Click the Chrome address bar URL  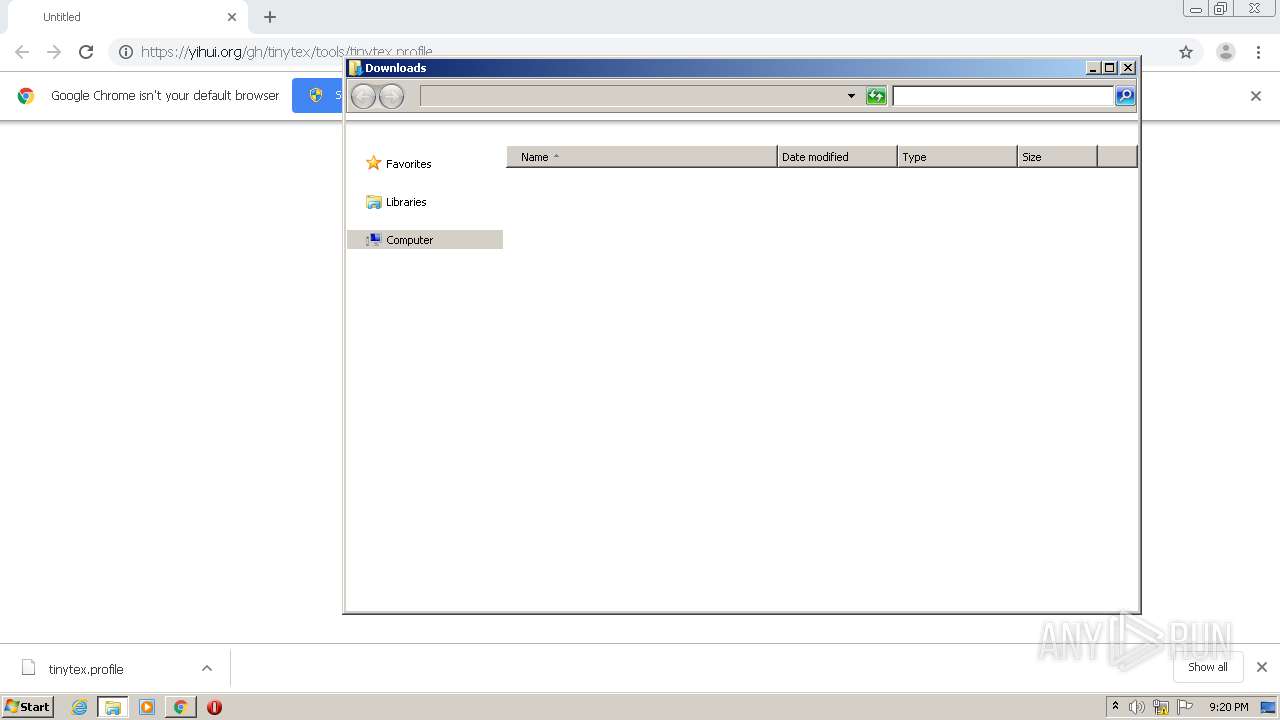click(x=287, y=52)
